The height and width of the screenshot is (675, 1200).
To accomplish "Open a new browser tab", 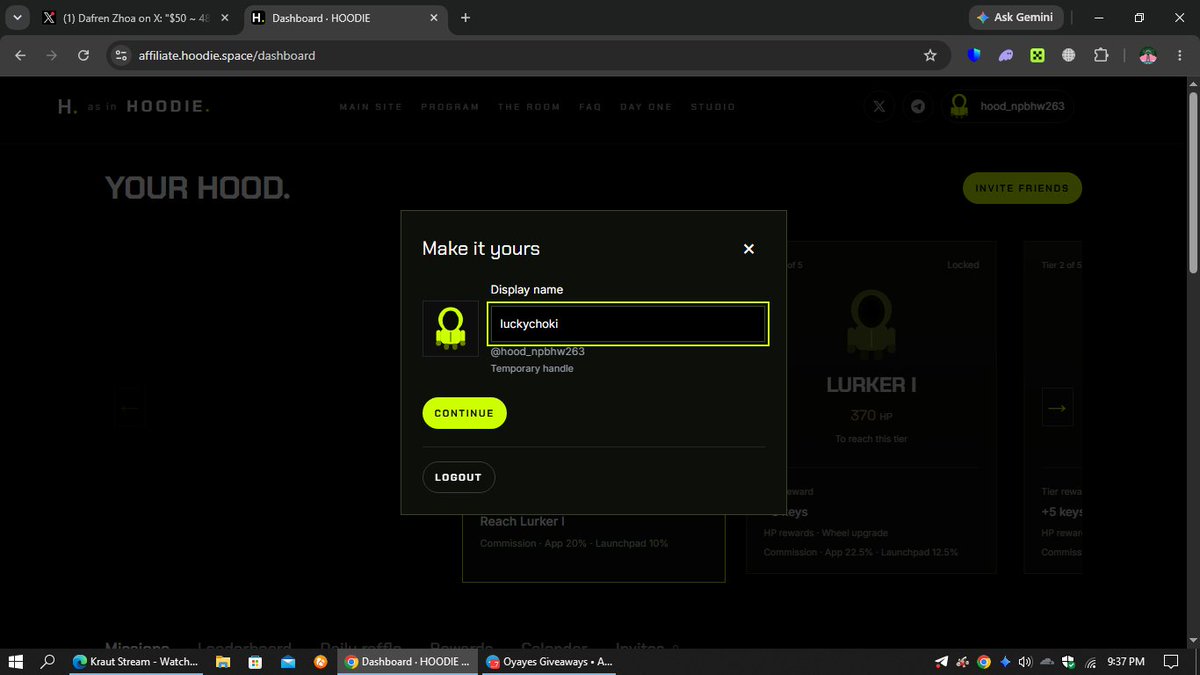I will pyautogui.click(x=466, y=18).
